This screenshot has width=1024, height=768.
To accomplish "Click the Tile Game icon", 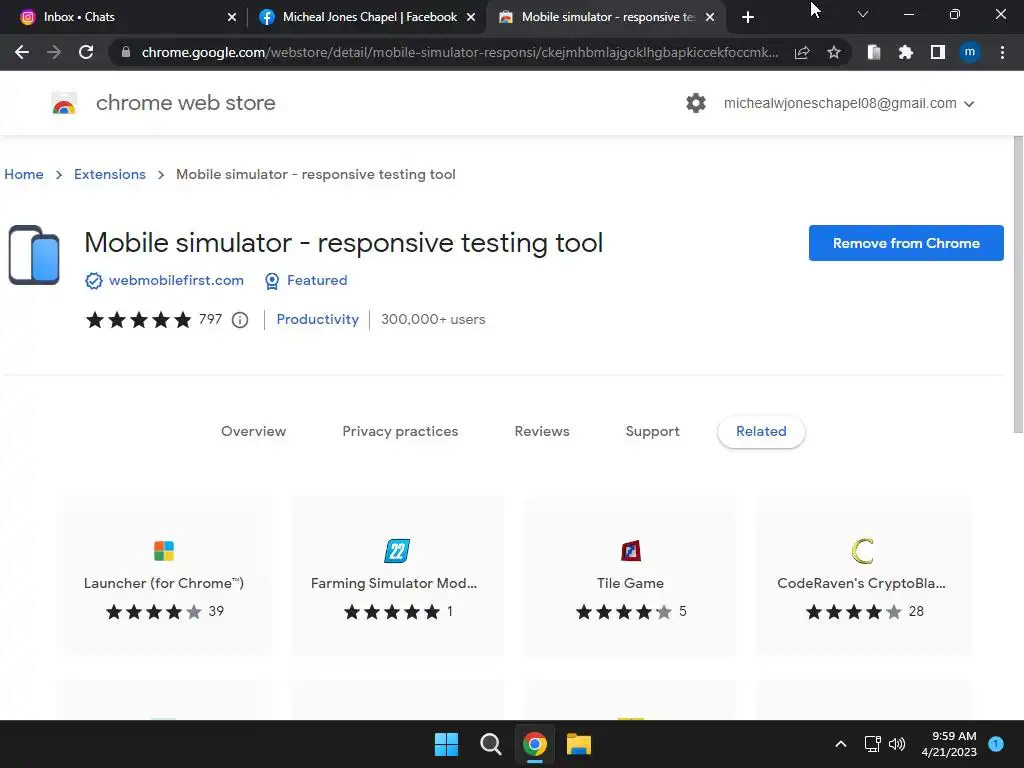I will point(630,551).
